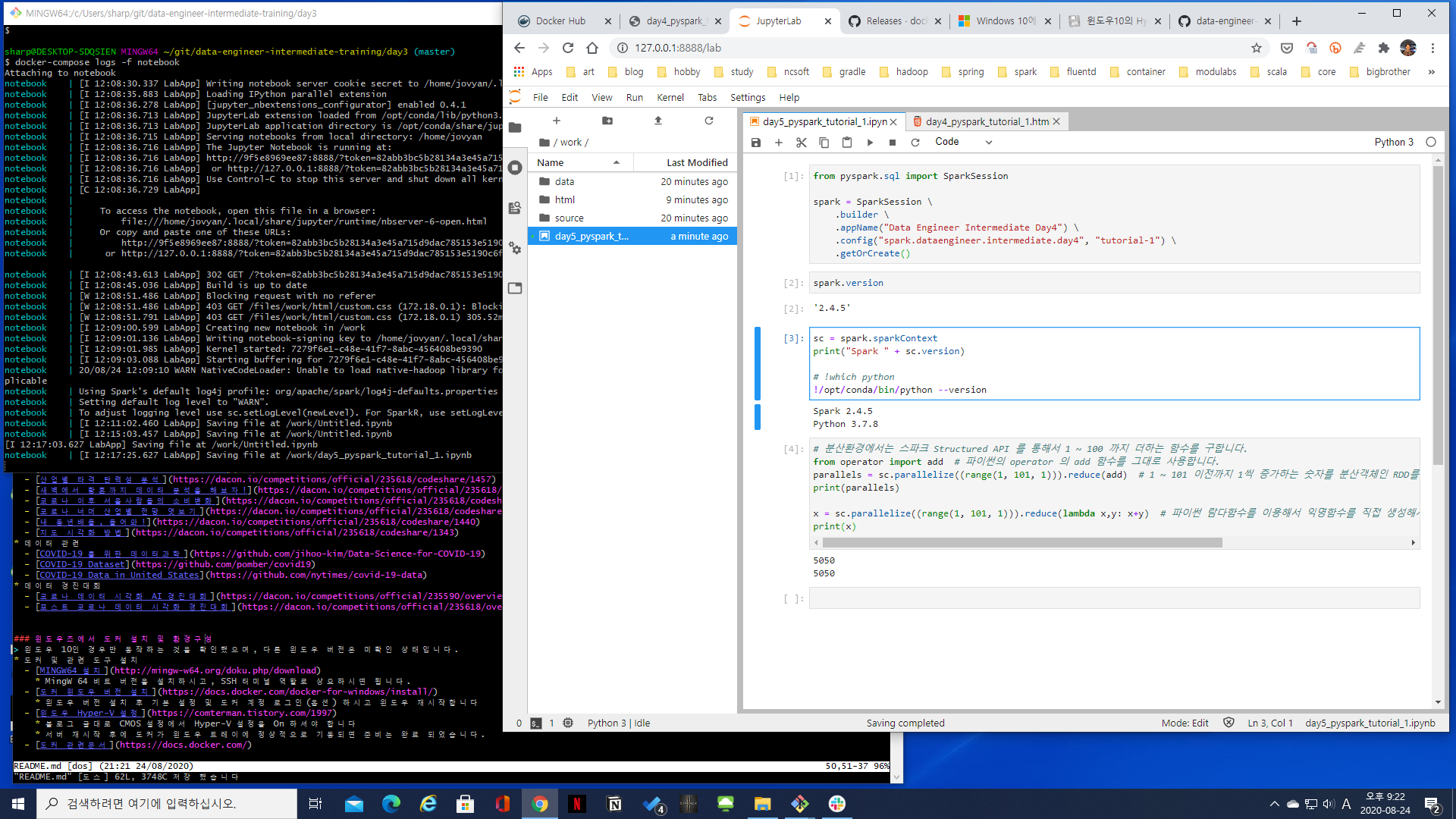Bookmark this page with the star icon

point(1257,48)
